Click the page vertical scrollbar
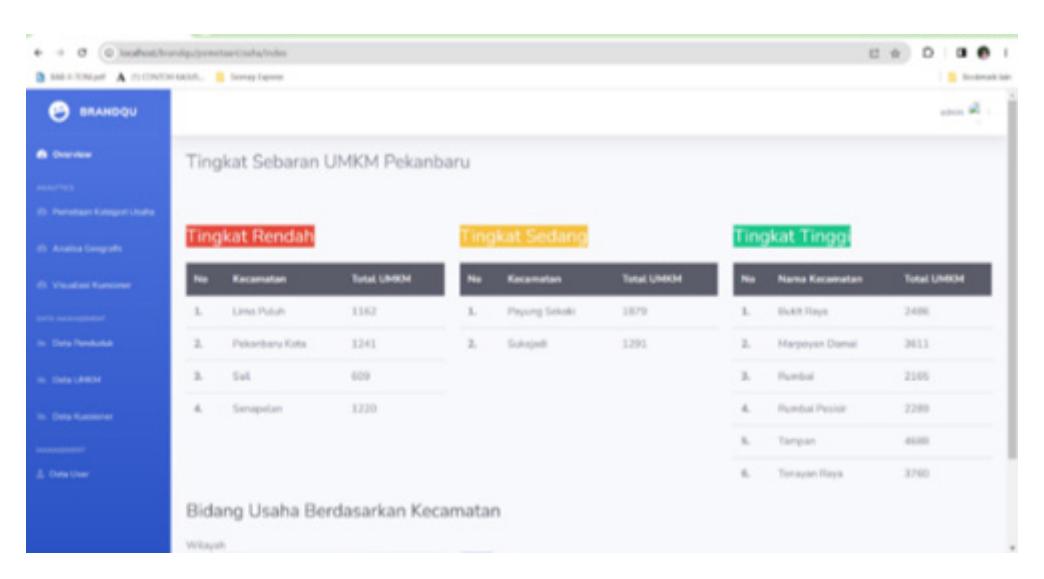 tap(1012, 280)
